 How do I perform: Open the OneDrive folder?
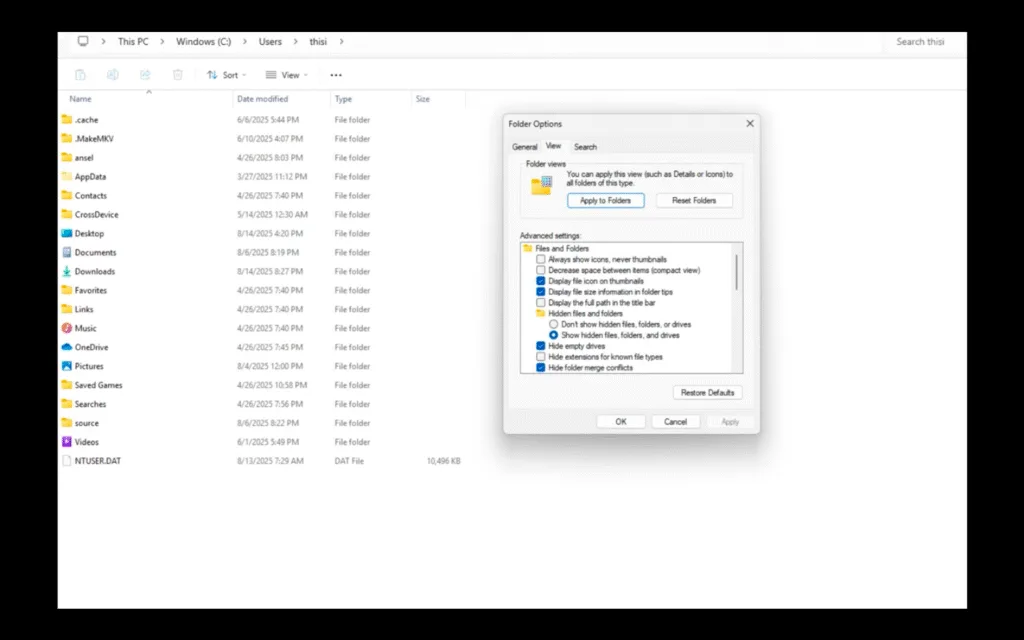tap(91, 346)
